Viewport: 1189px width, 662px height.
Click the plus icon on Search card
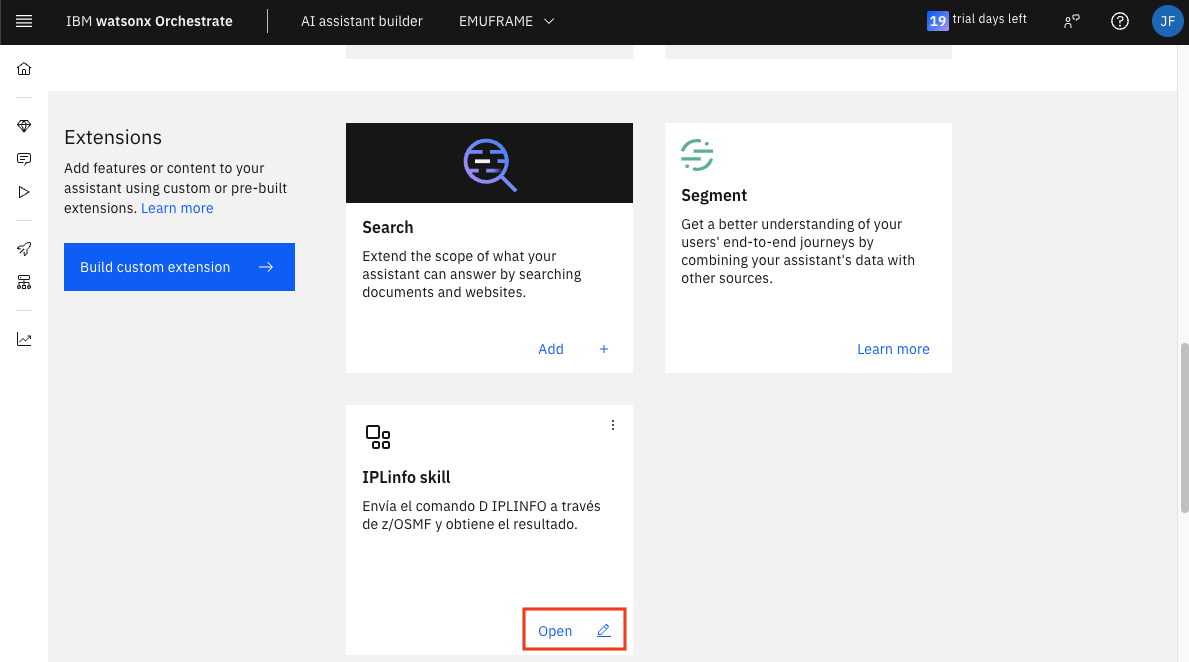point(604,349)
